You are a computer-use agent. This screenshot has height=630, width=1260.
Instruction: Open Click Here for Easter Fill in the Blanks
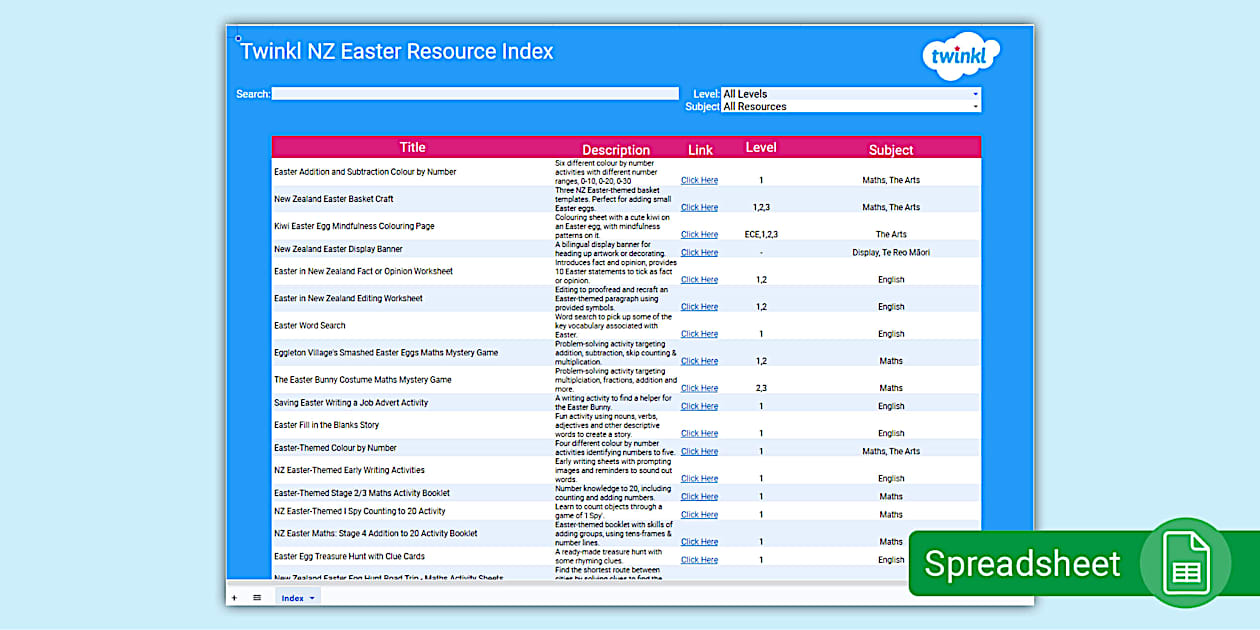click(699, 433)
